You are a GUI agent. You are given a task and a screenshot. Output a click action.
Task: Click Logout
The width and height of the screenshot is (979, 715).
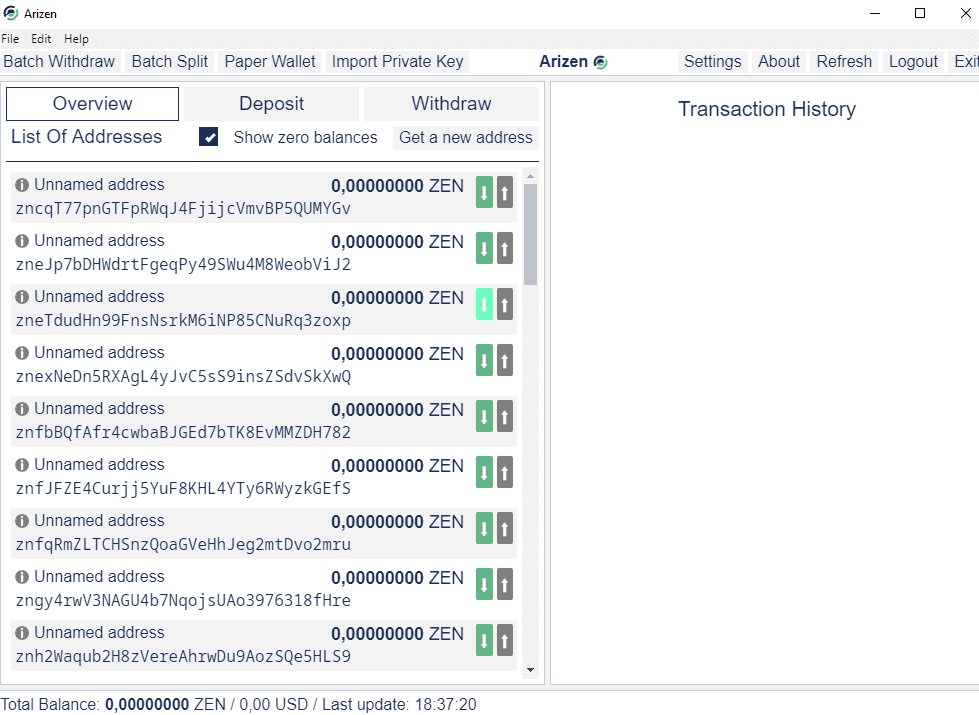[x=913, y=62]
